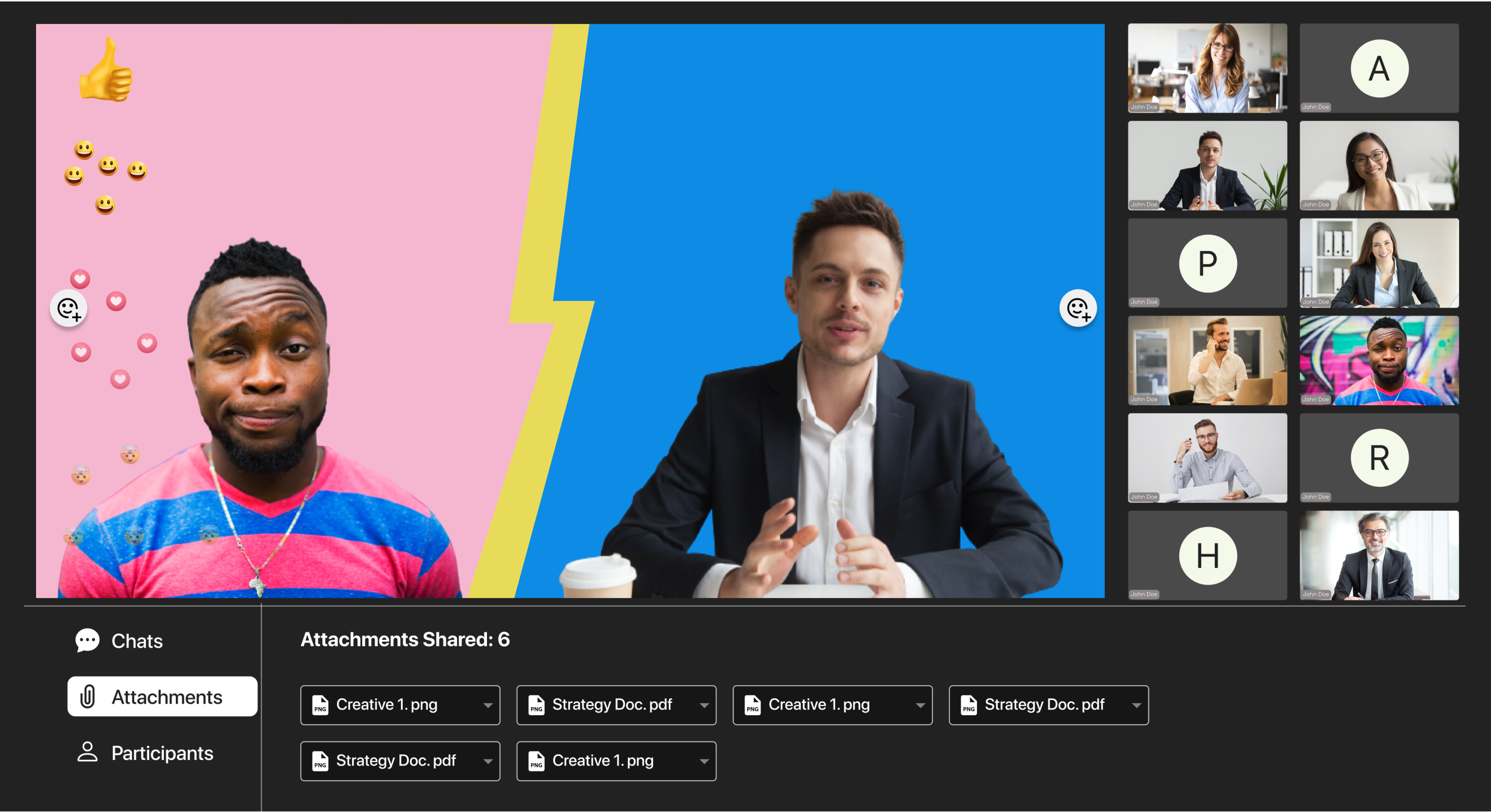Image resolution: width=1491 pixels, height=812 pixels.
Task: Expand dropdown arrow of first Creative 1.png
Action: [x=488, y=705]
